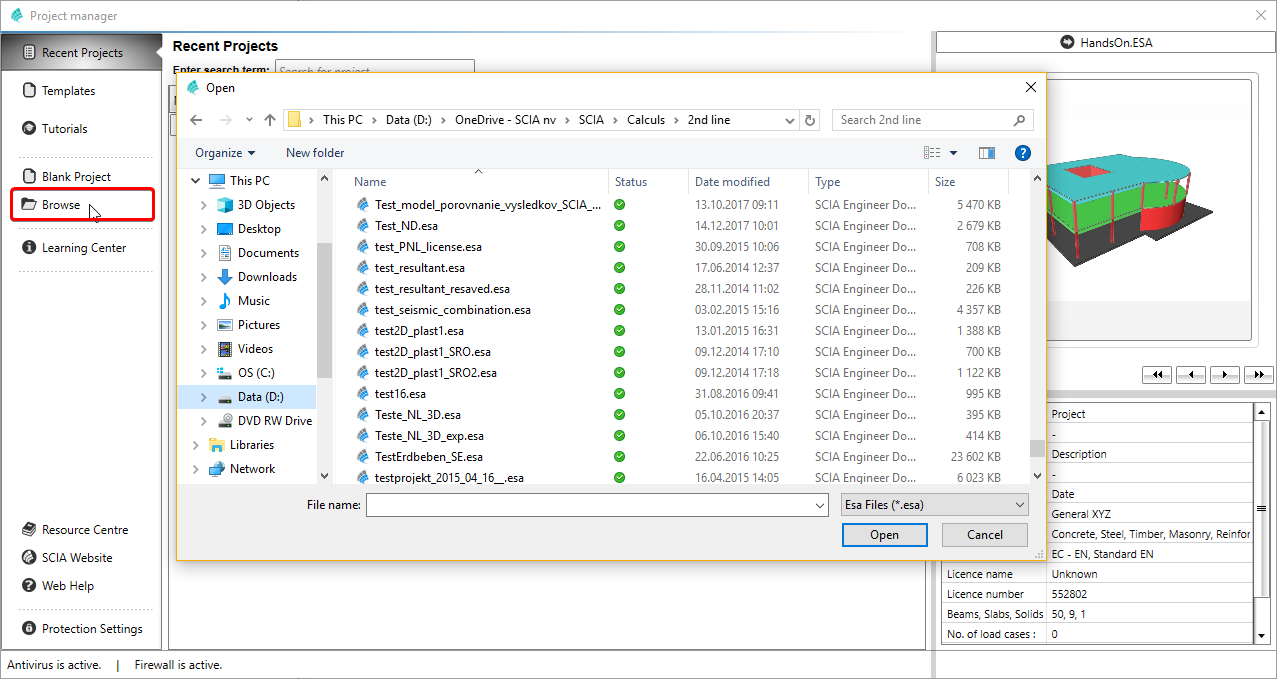Select the test16.esa file
Viewport: 1277px width, 679px height.
[x=400, y=394]
